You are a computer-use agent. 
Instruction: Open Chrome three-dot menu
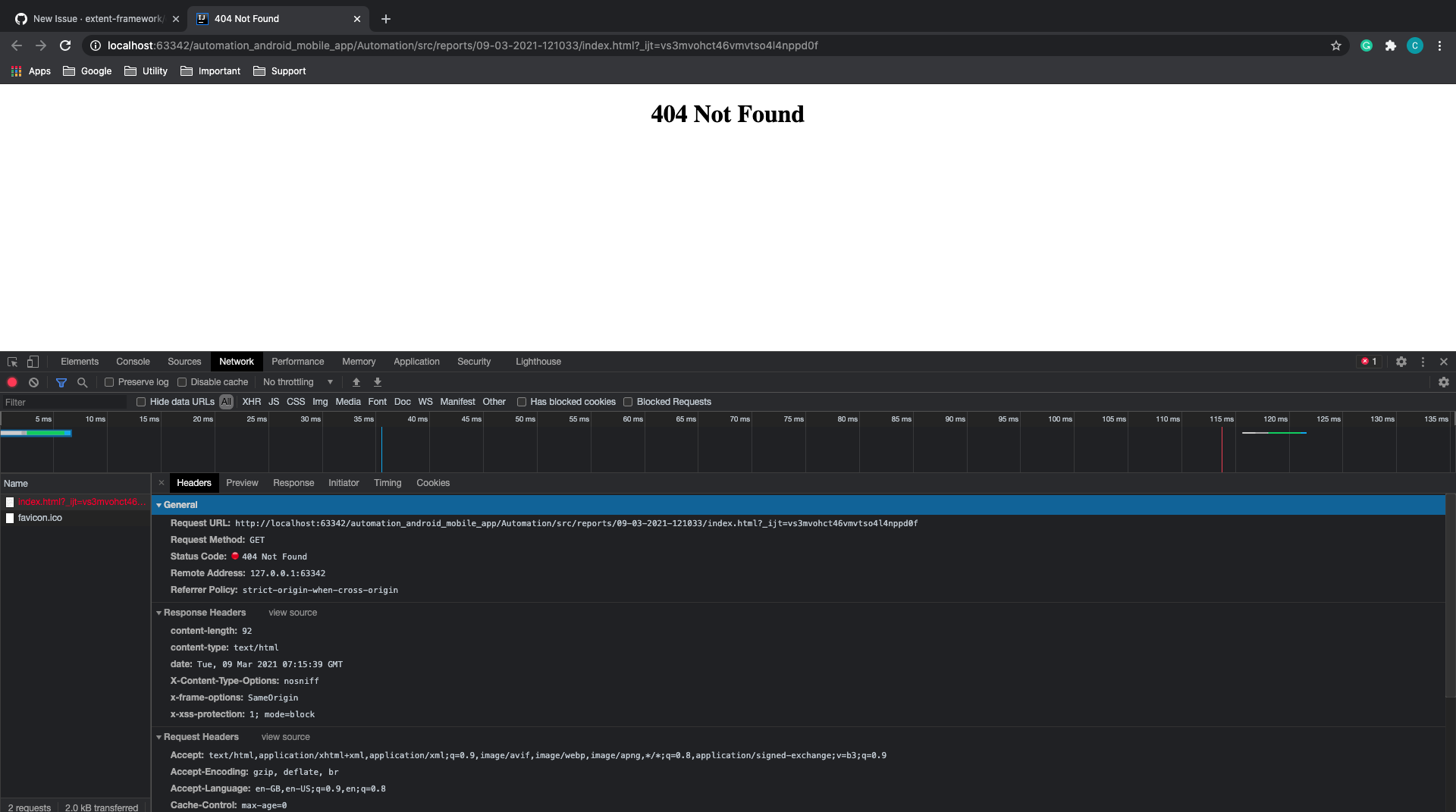point(1439,45)
